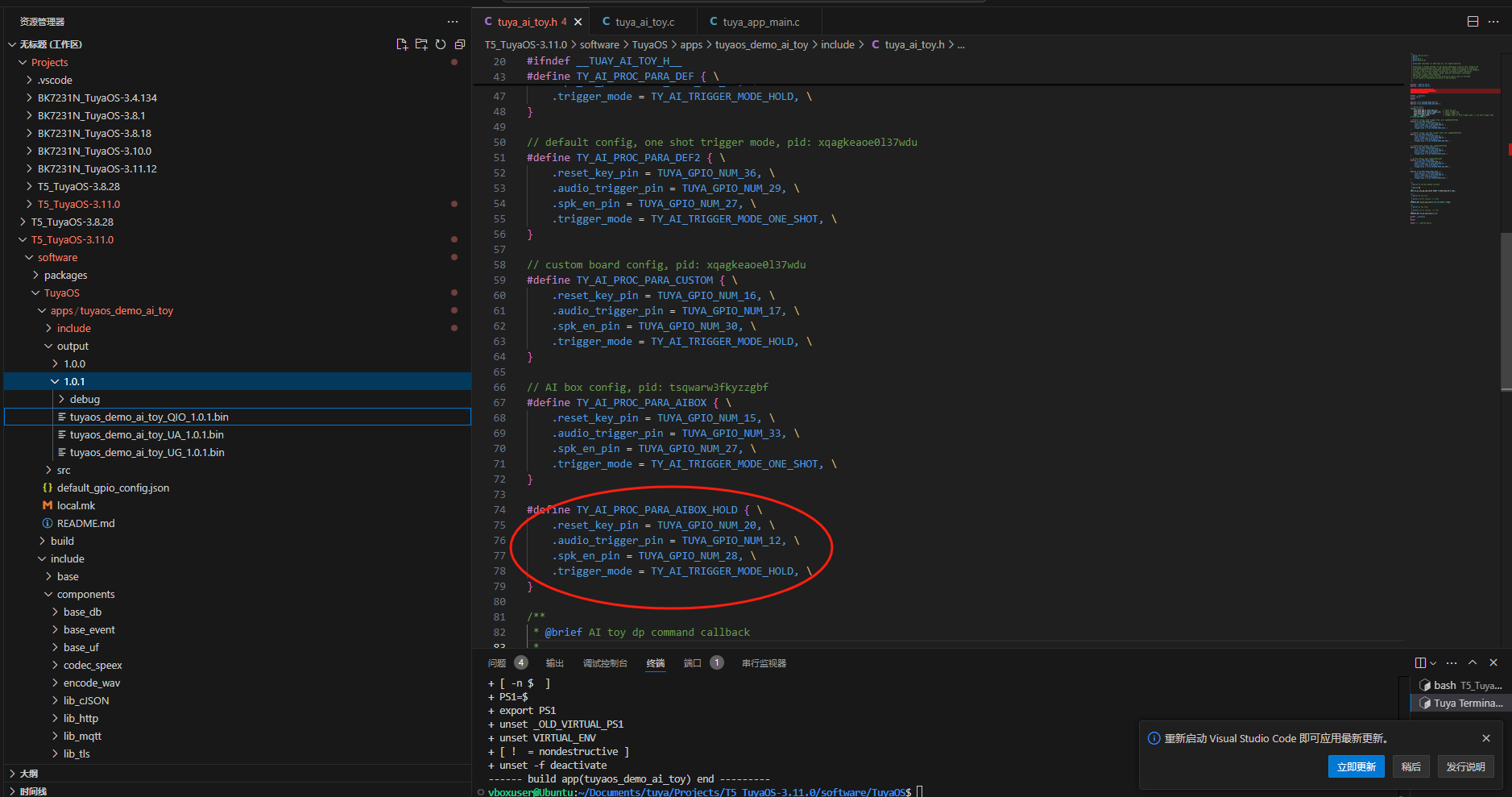
Task: Split the terminal panel
Action: (1420, 662)
